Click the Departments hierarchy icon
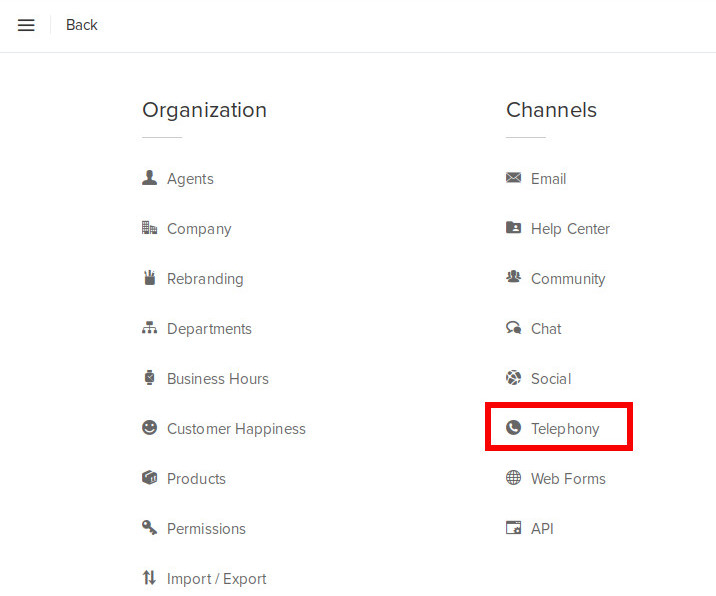 [150, 328]
